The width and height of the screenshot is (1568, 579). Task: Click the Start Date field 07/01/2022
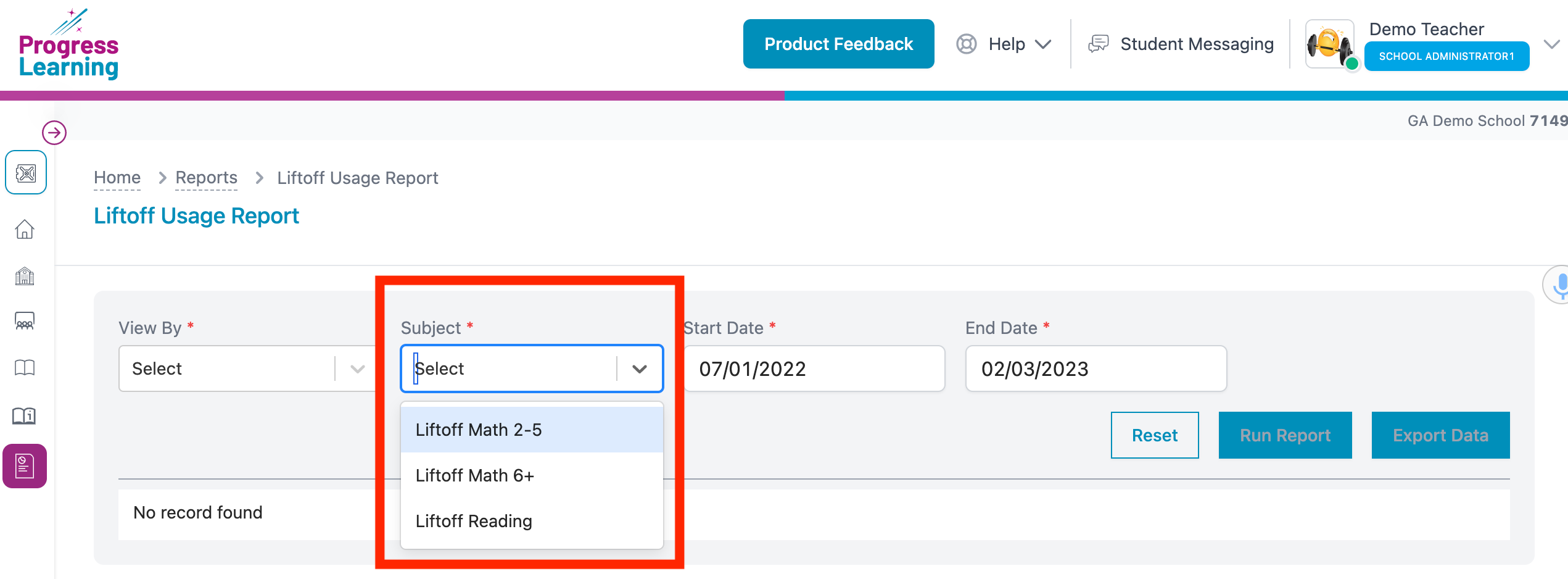(814, 369)
